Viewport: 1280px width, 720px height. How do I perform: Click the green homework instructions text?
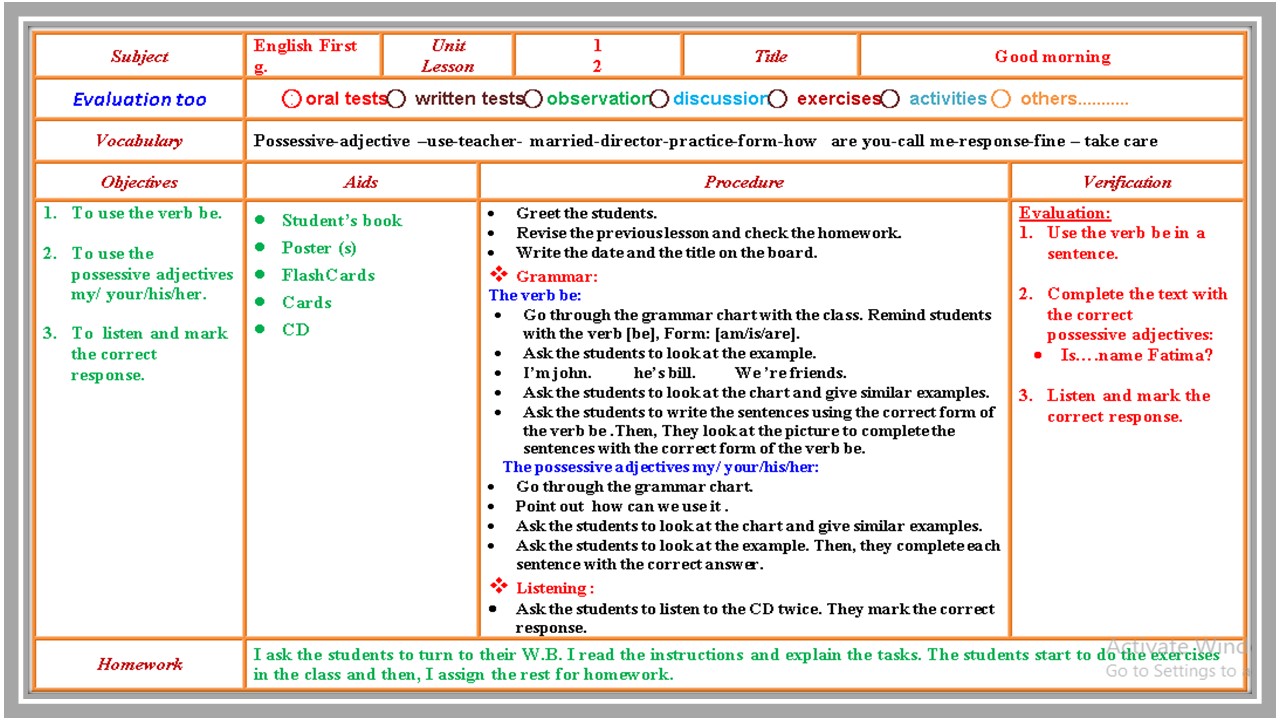(x=736, y=664)
